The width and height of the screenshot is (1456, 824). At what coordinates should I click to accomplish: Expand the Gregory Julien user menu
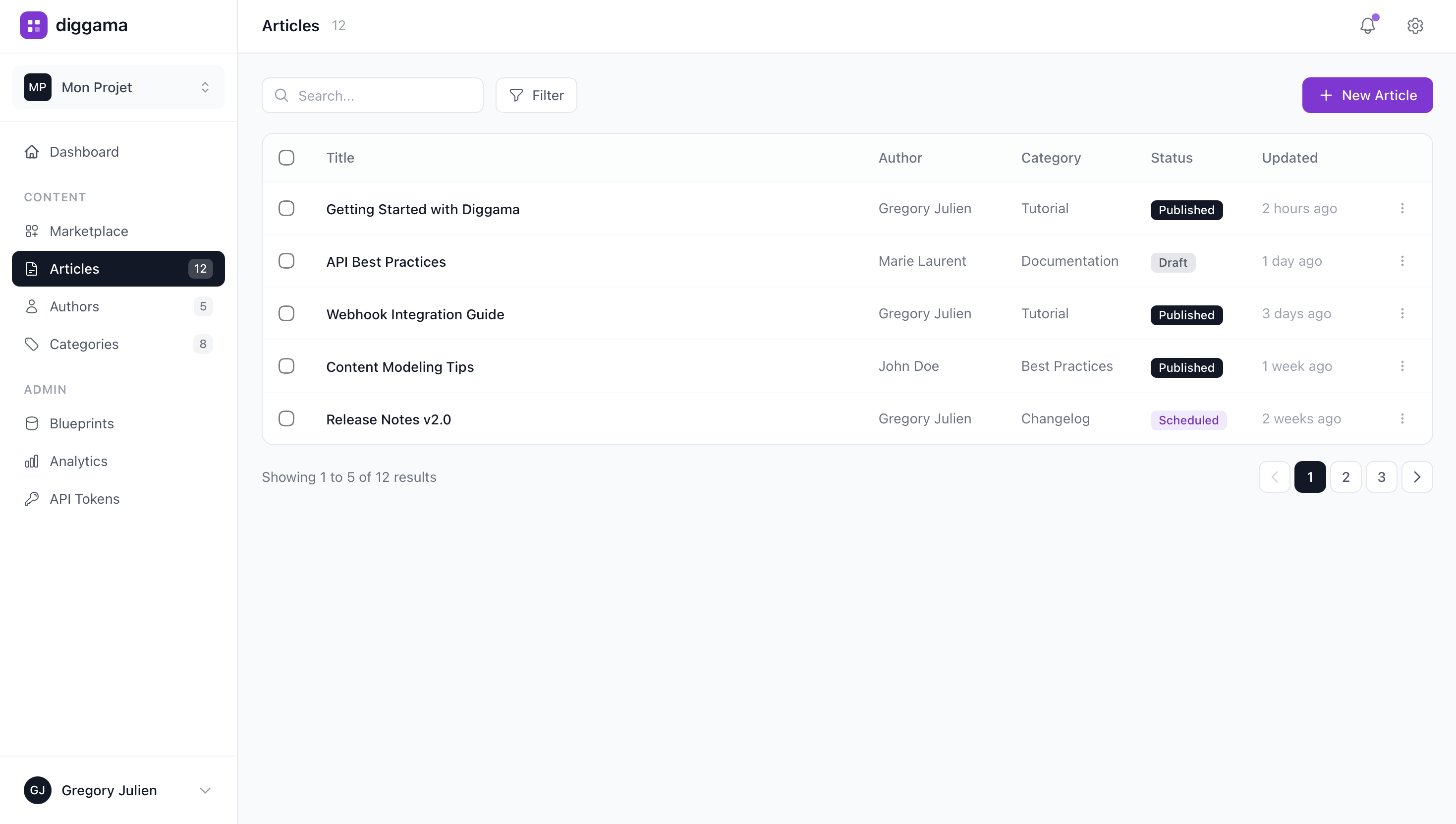click(x=117, y=790)
